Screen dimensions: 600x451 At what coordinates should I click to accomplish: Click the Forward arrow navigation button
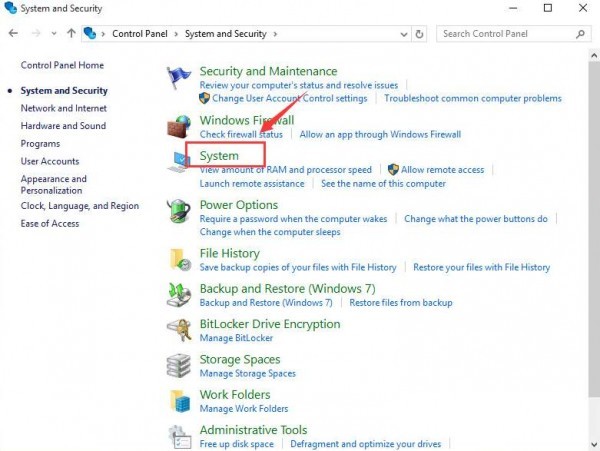coord(36,33)
